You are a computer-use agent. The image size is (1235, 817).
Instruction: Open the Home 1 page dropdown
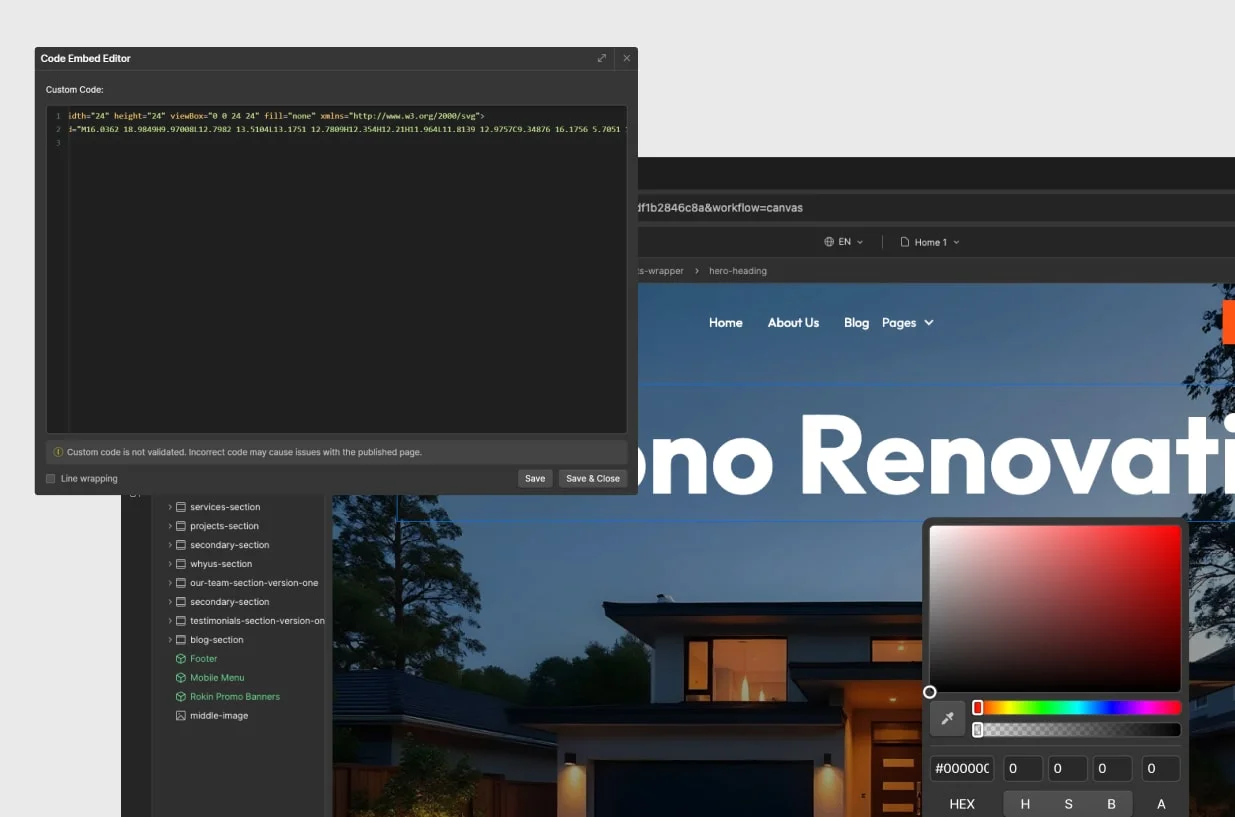(956, 242)
